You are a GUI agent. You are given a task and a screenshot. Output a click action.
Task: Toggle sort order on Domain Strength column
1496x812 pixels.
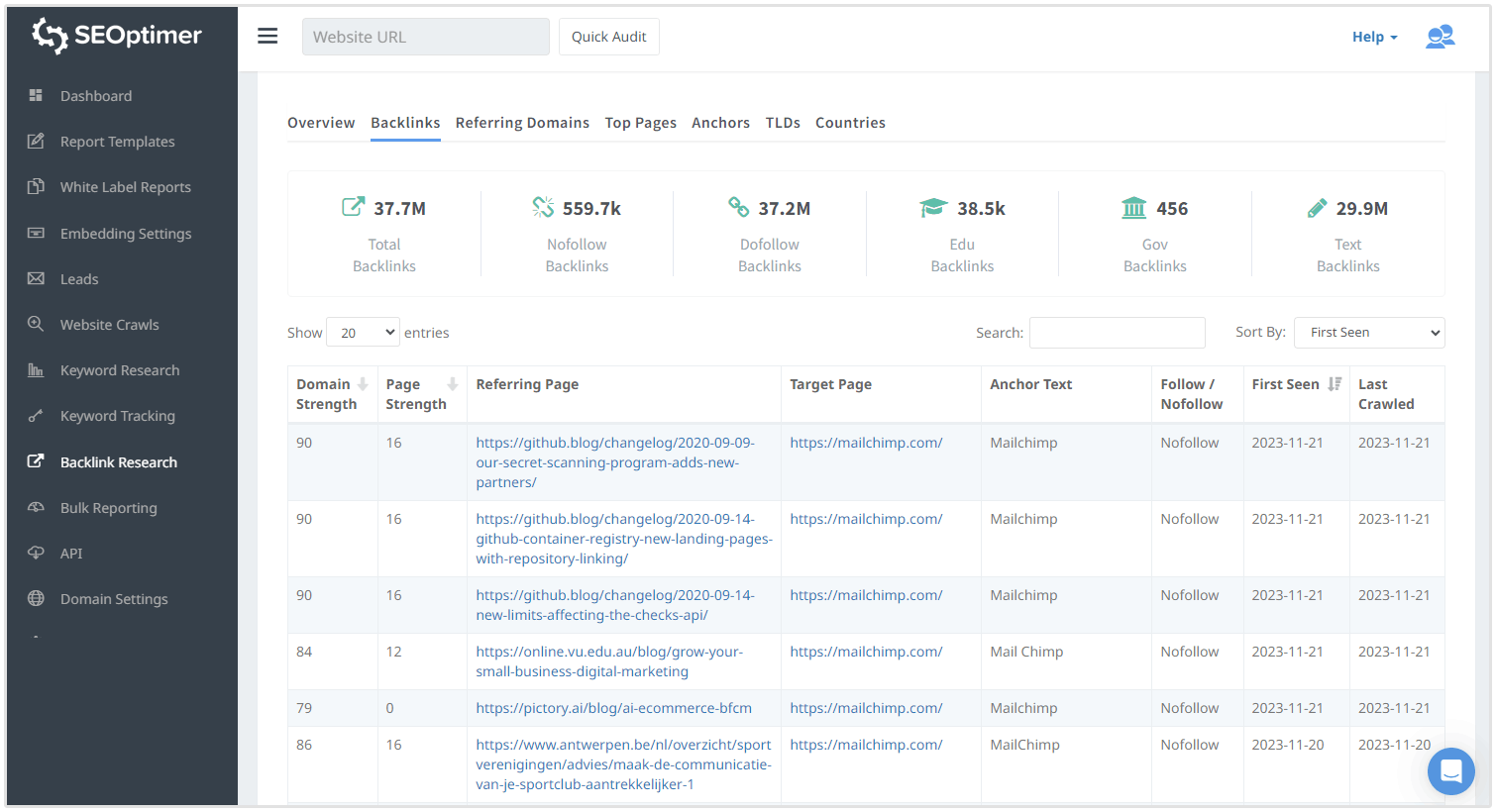click(363, 384)
